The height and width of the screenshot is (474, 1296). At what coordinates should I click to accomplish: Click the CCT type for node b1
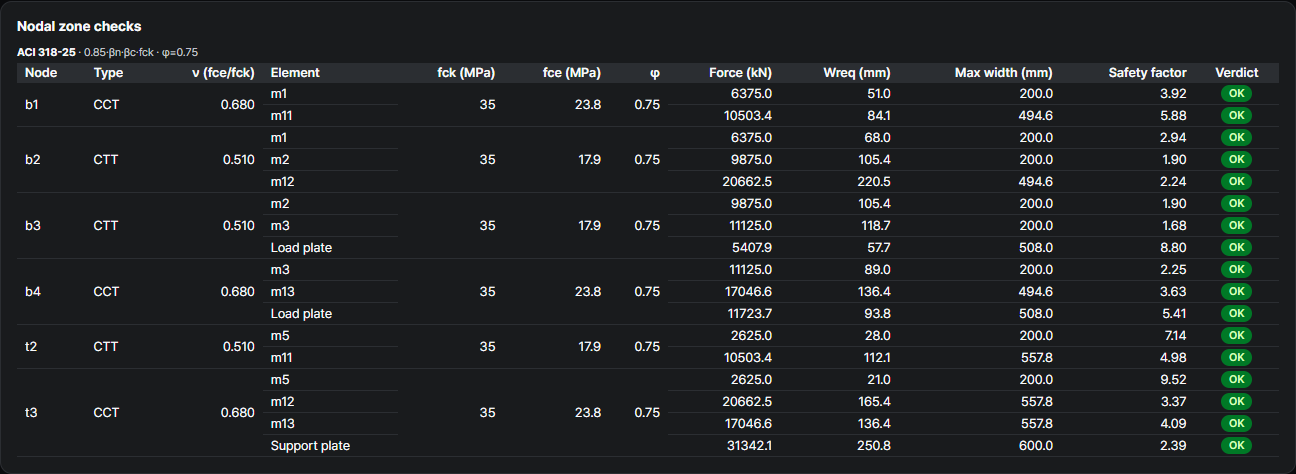(107, 104)
